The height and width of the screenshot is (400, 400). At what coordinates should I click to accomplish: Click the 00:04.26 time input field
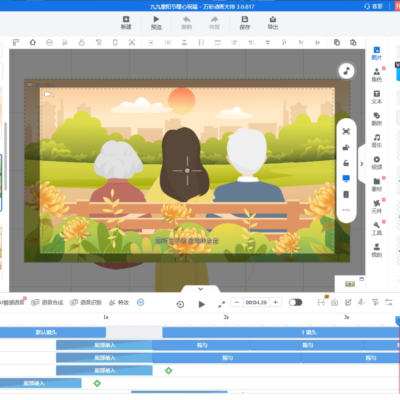point(256,302)
